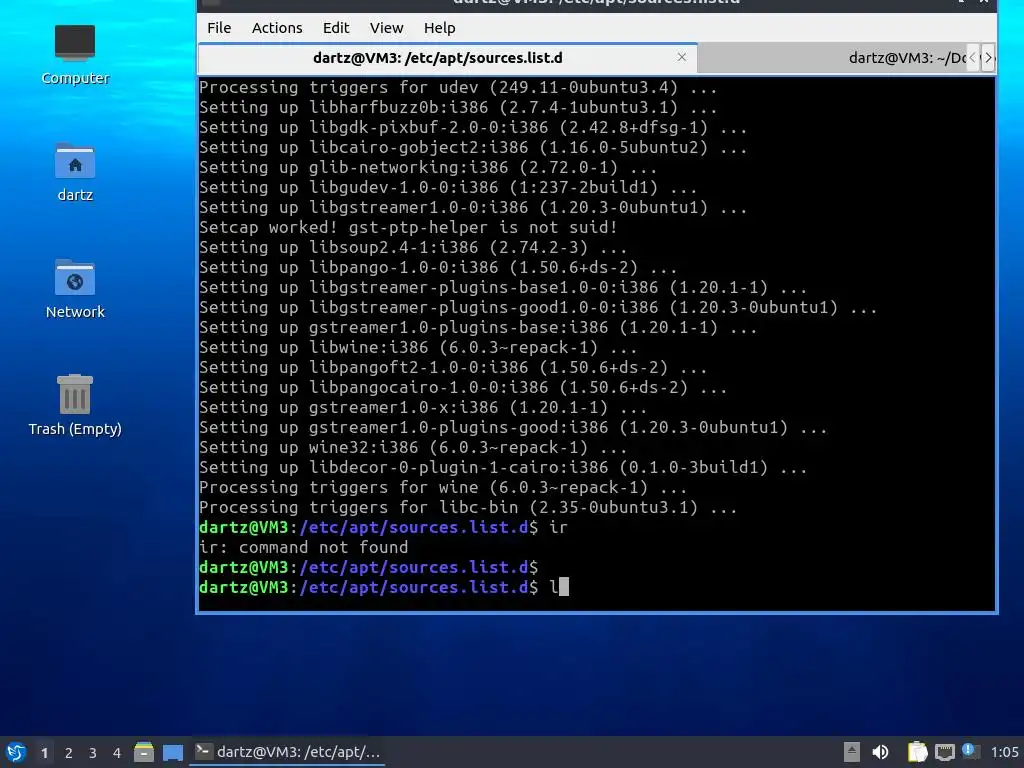Open the update notifier tray icon
Image resolution: width=1024 pixels, height=768 pixels.
point(970,751)
